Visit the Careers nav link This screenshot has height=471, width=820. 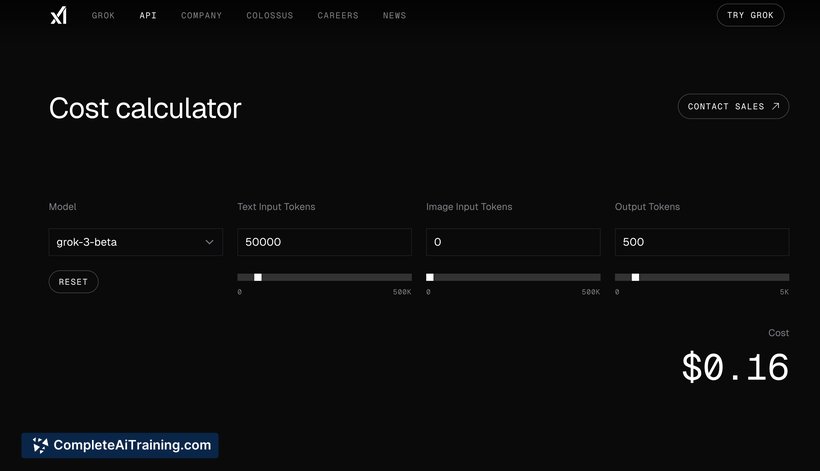click(x=338, y=16)
